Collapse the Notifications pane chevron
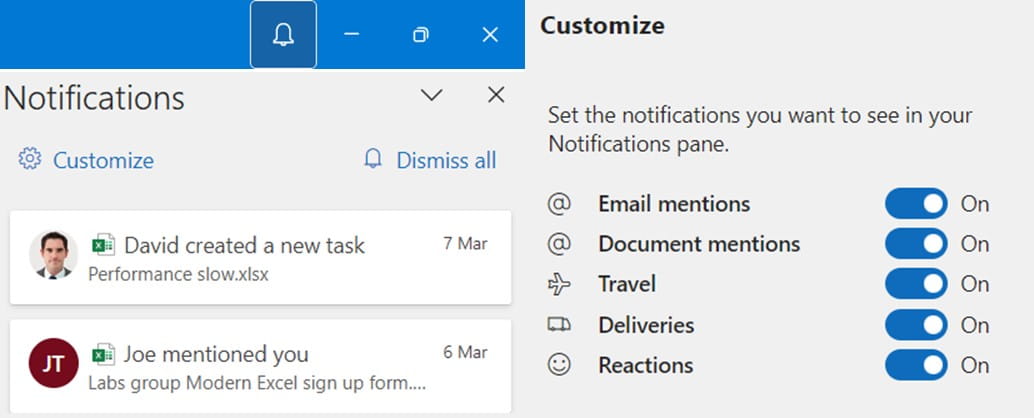Viewport: 1034px width, 418px height. tap(431, 95)
